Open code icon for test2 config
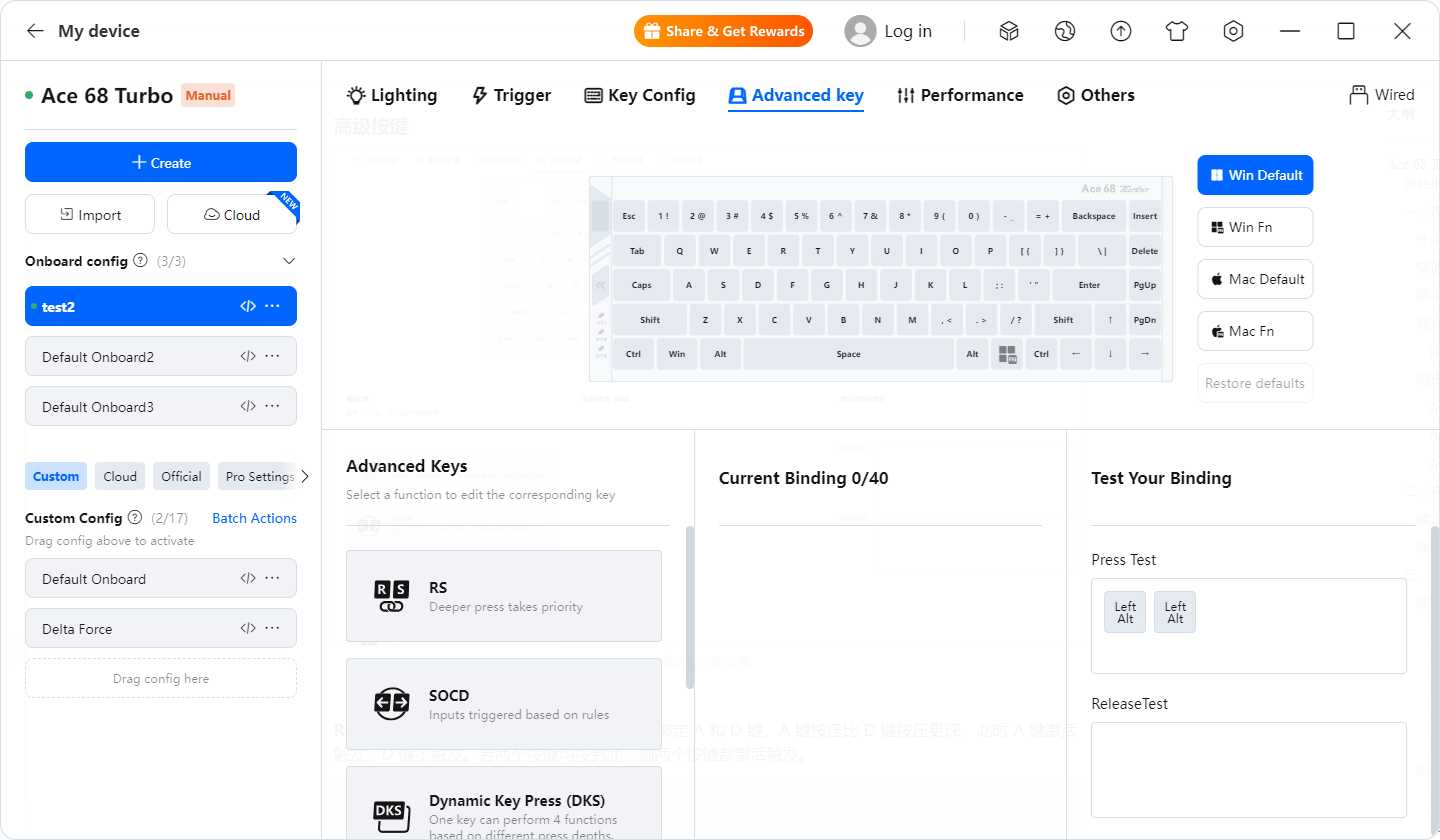 tap(248, 306)
